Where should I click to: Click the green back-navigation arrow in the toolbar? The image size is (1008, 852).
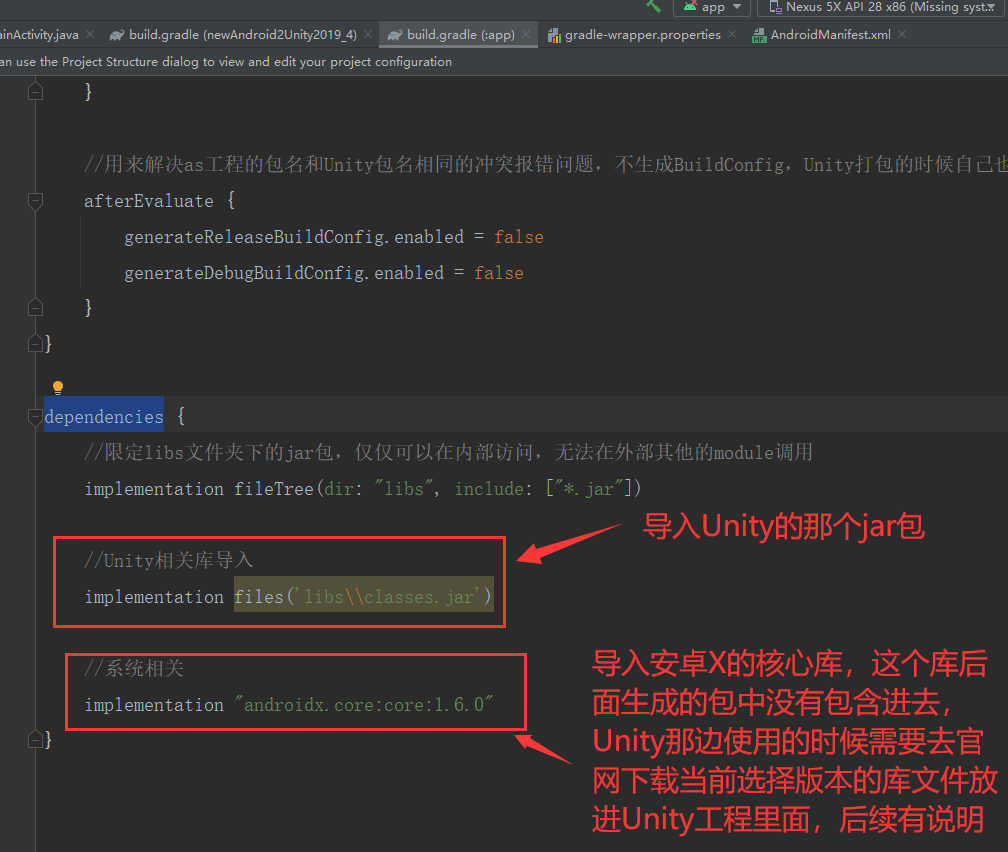coord(655,7)
